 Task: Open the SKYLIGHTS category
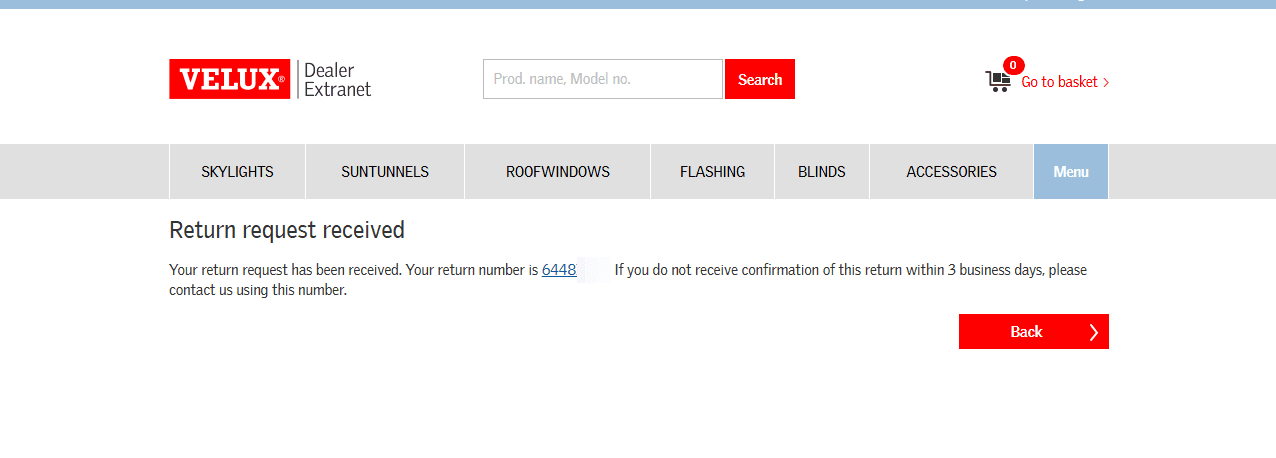click(x=237, y=172)
